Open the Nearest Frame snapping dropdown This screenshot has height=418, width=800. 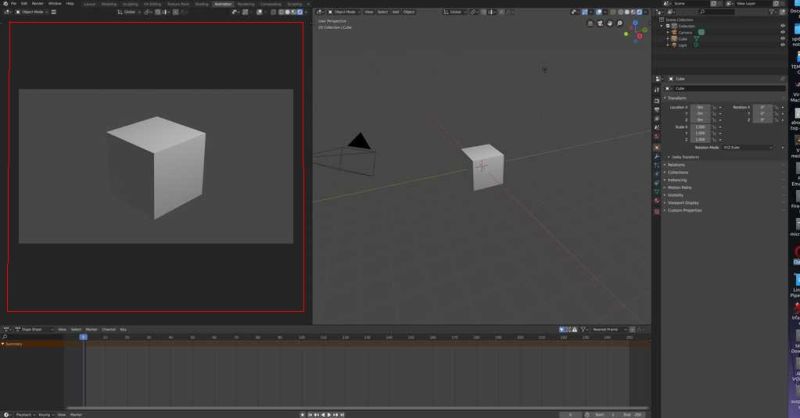[608, 330]
